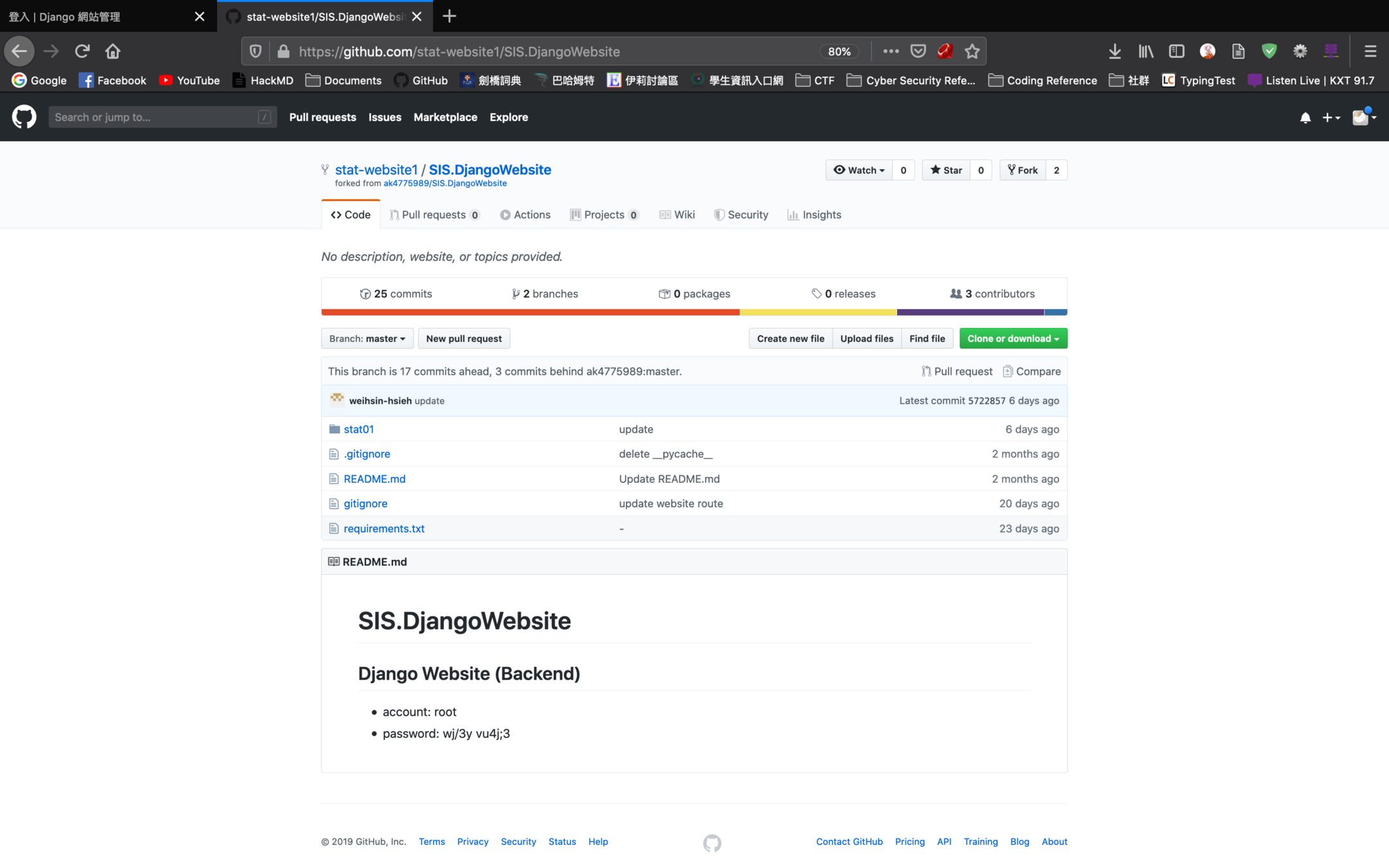
Task: Reload the page with the refresh icon
Action: 82,51
